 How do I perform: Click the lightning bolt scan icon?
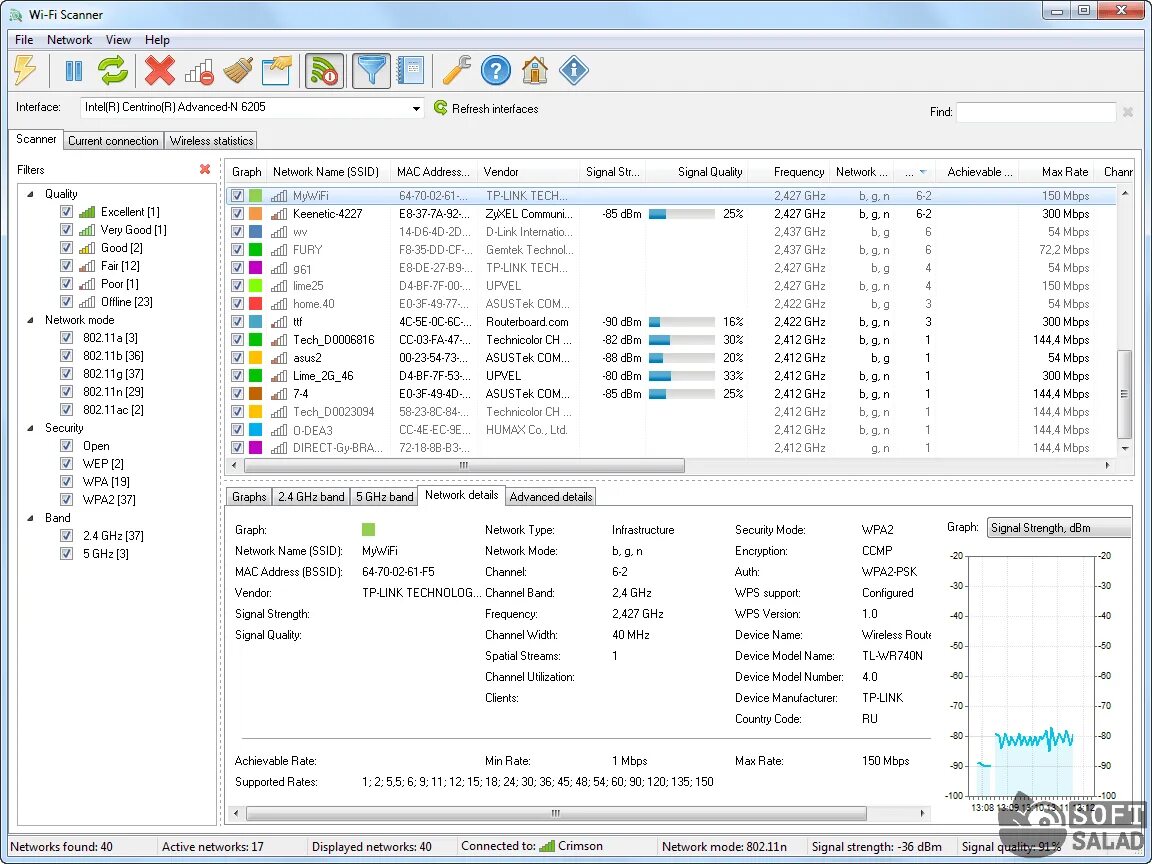[25, 71]
